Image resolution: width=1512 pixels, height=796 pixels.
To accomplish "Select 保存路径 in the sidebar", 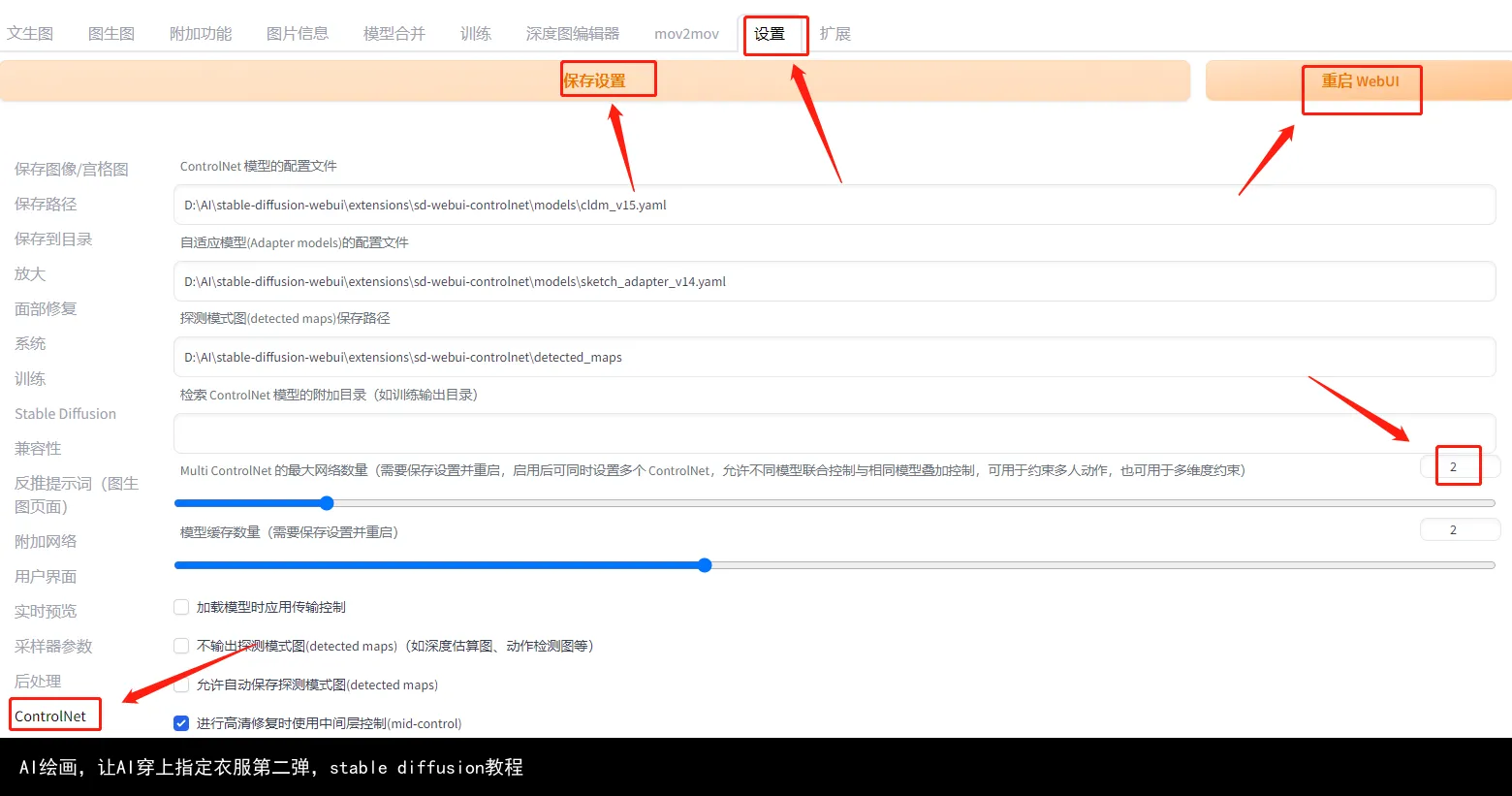I will coord(46,205).
